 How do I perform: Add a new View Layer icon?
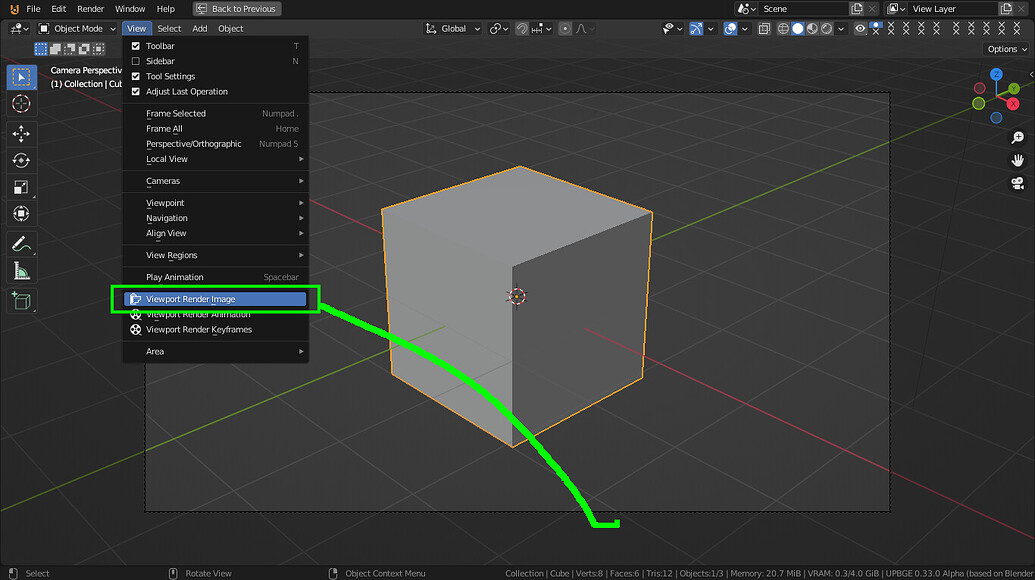tap(1006, 9)
